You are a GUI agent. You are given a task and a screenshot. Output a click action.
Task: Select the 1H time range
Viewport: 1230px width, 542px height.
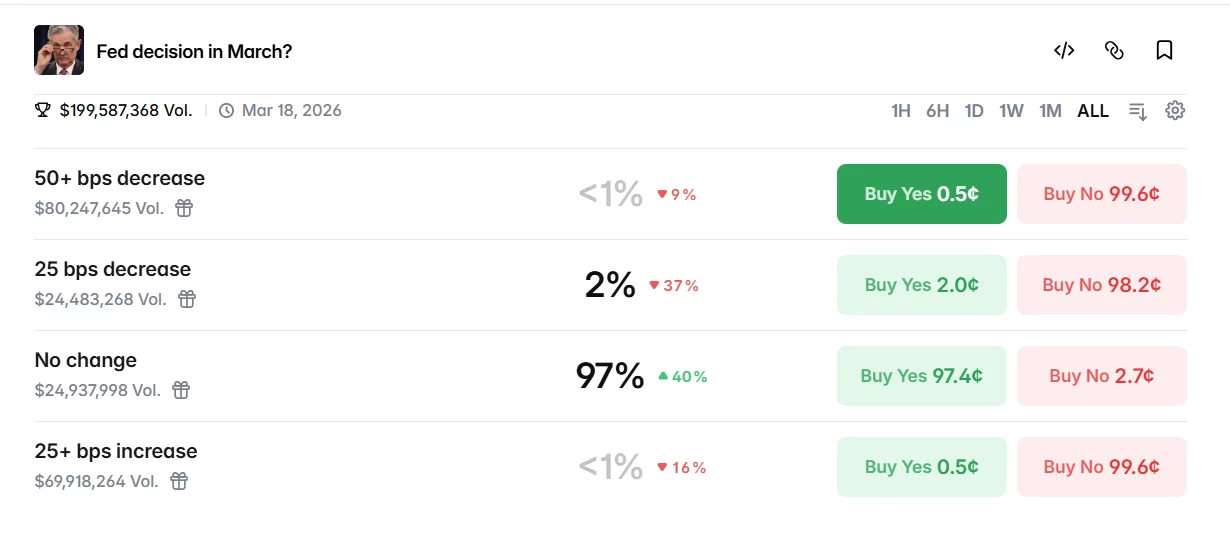click(900, 111)
